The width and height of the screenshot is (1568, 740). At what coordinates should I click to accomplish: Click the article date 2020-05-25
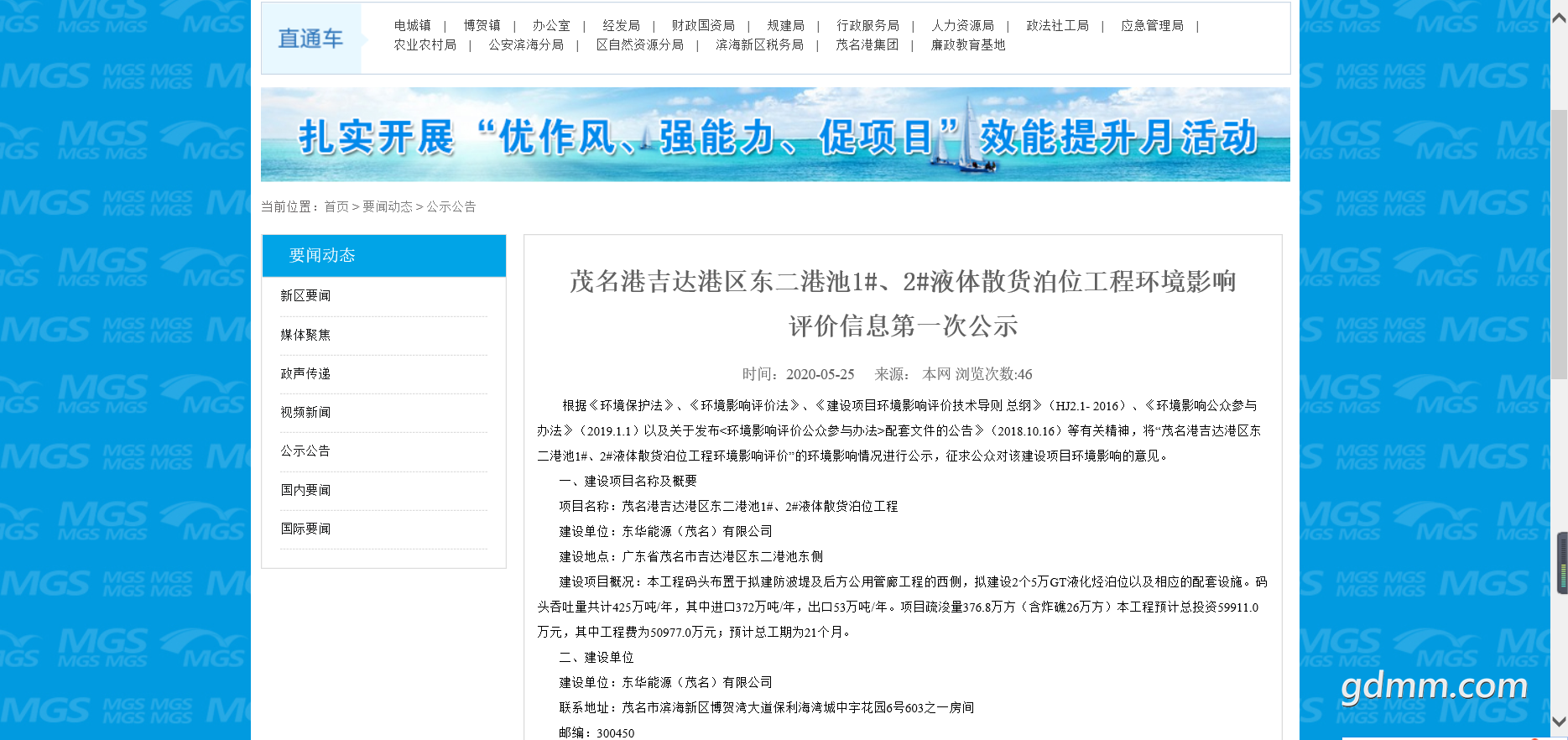820,374
